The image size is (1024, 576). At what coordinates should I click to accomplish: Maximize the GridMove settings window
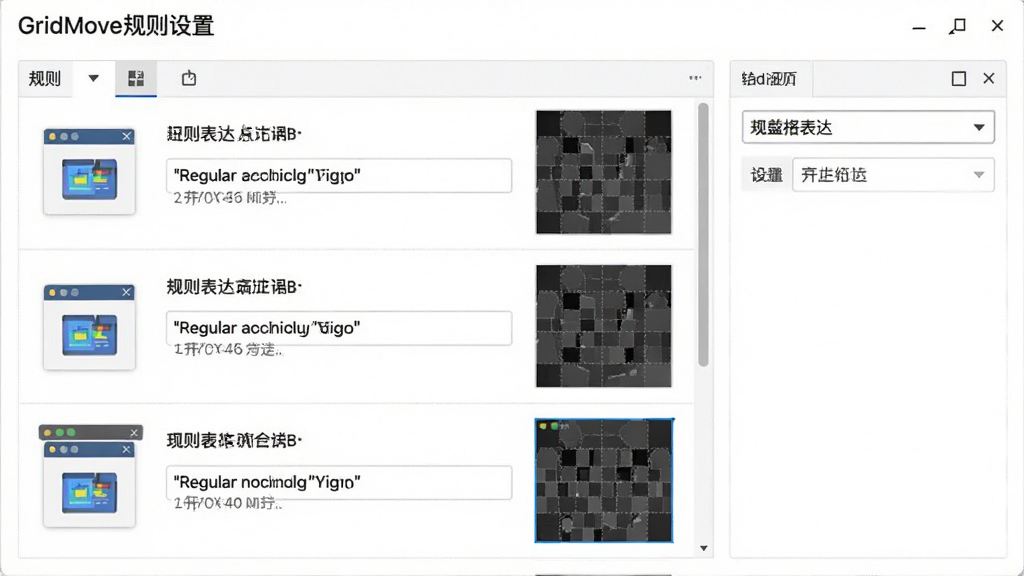957,26
